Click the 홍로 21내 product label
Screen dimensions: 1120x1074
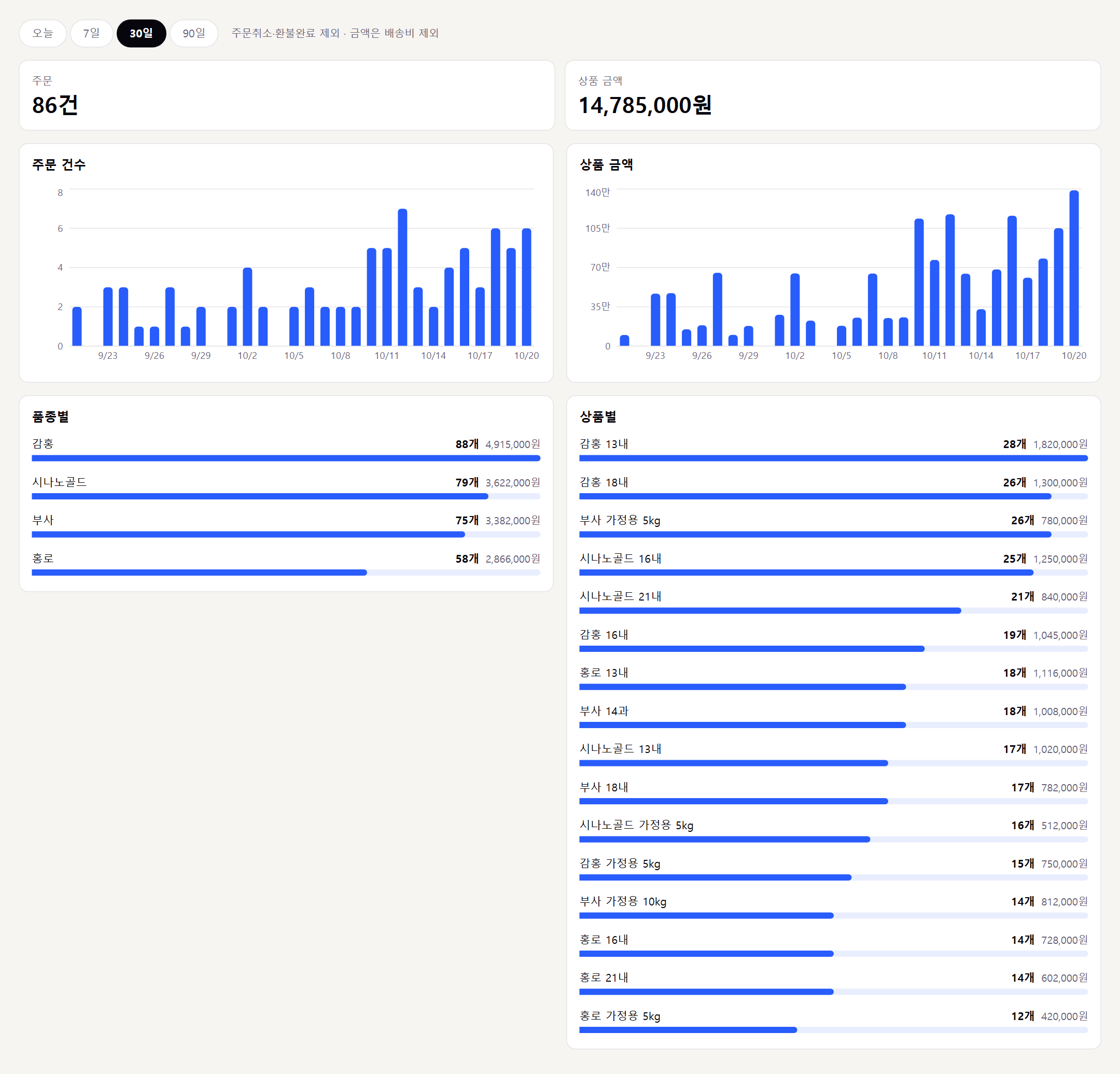604,978
